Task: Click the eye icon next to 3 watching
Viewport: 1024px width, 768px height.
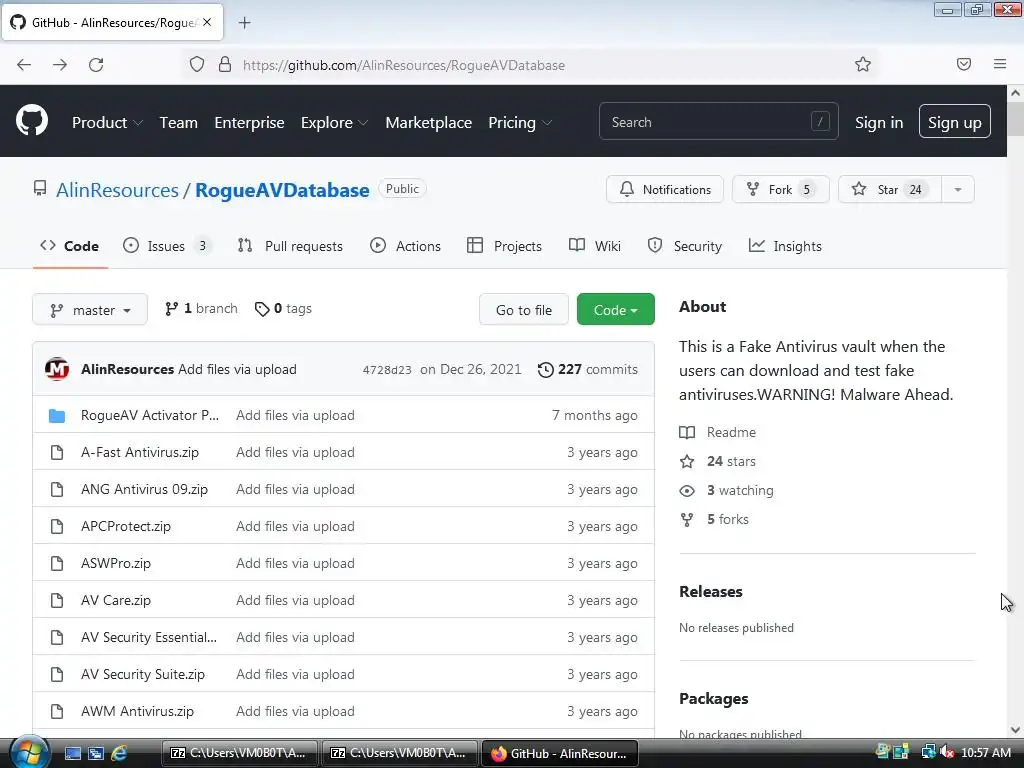Action: pyautogui.click(x=687, y=490)
